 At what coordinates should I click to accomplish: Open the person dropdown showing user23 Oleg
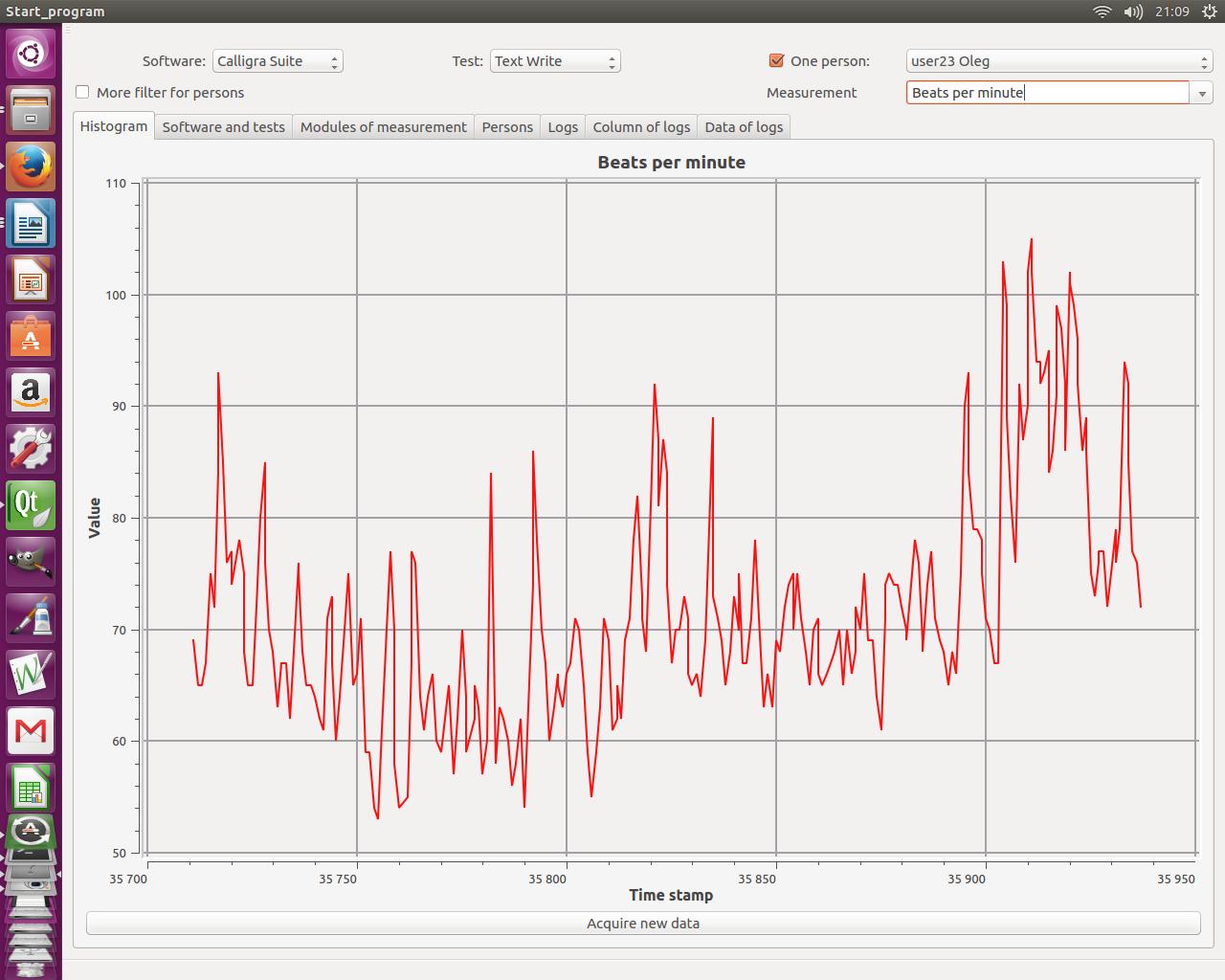pyautogui.click(x=1059, y=61)
